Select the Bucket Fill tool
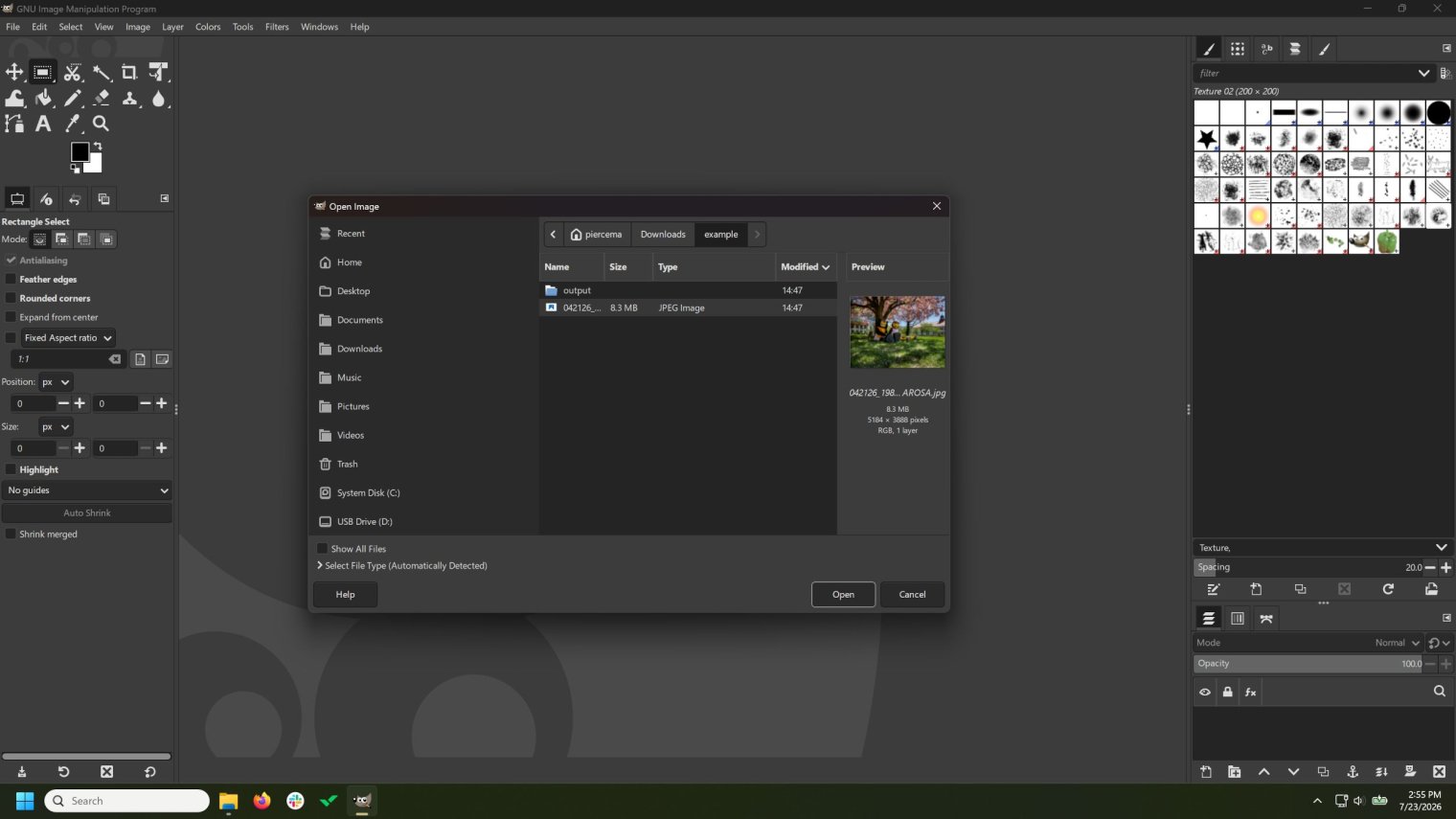Viewport: 1456px width, 819px height. click(43, 98)
